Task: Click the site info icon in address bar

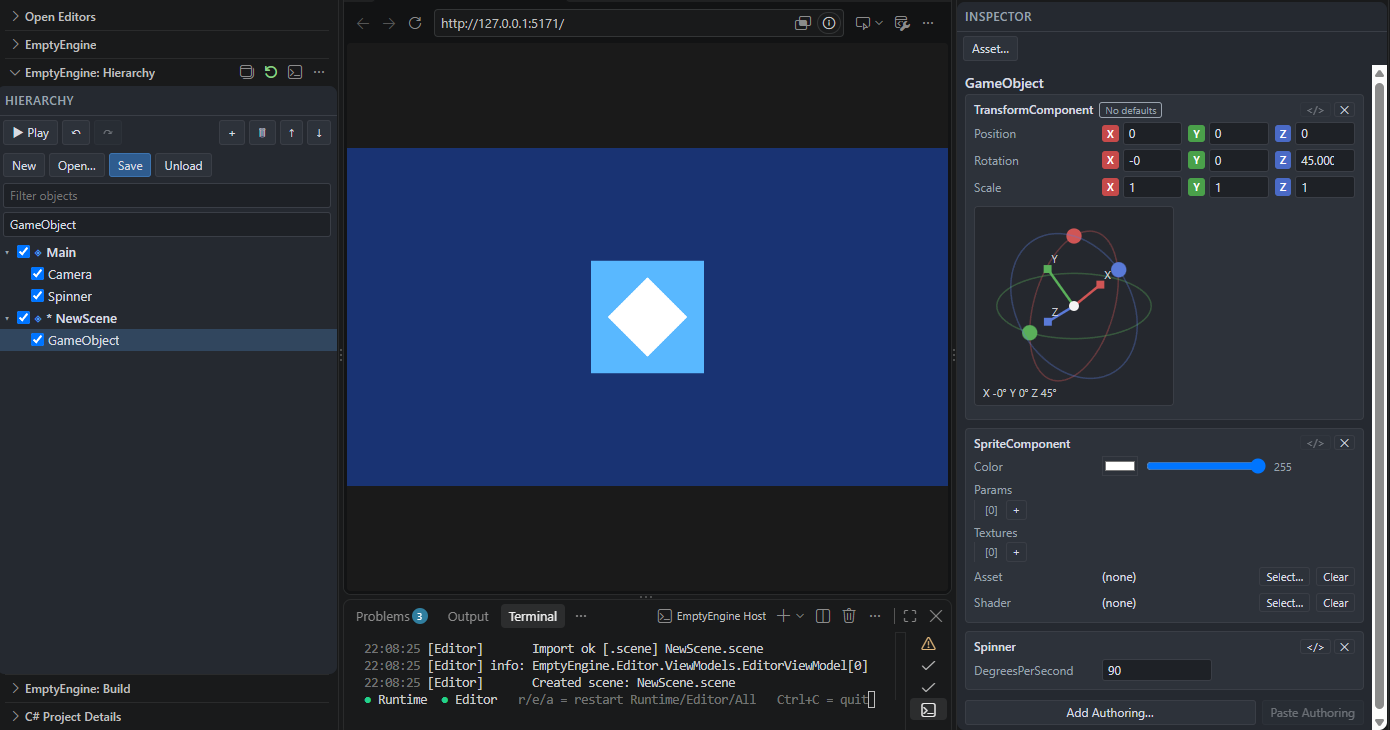Action: (x=828, y=23)
